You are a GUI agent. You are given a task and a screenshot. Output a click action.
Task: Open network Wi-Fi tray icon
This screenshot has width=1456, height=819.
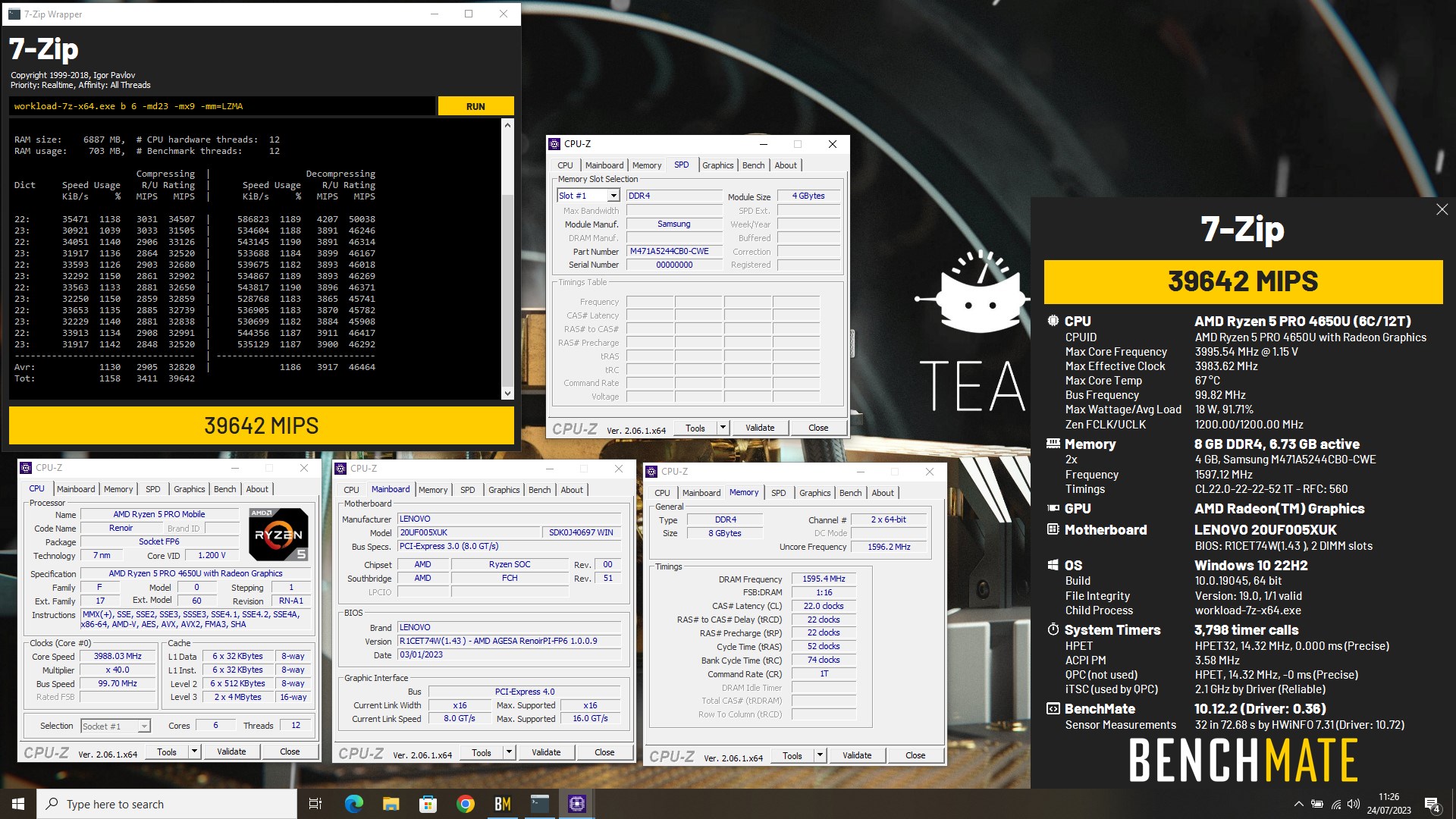tap(1335, 804)
